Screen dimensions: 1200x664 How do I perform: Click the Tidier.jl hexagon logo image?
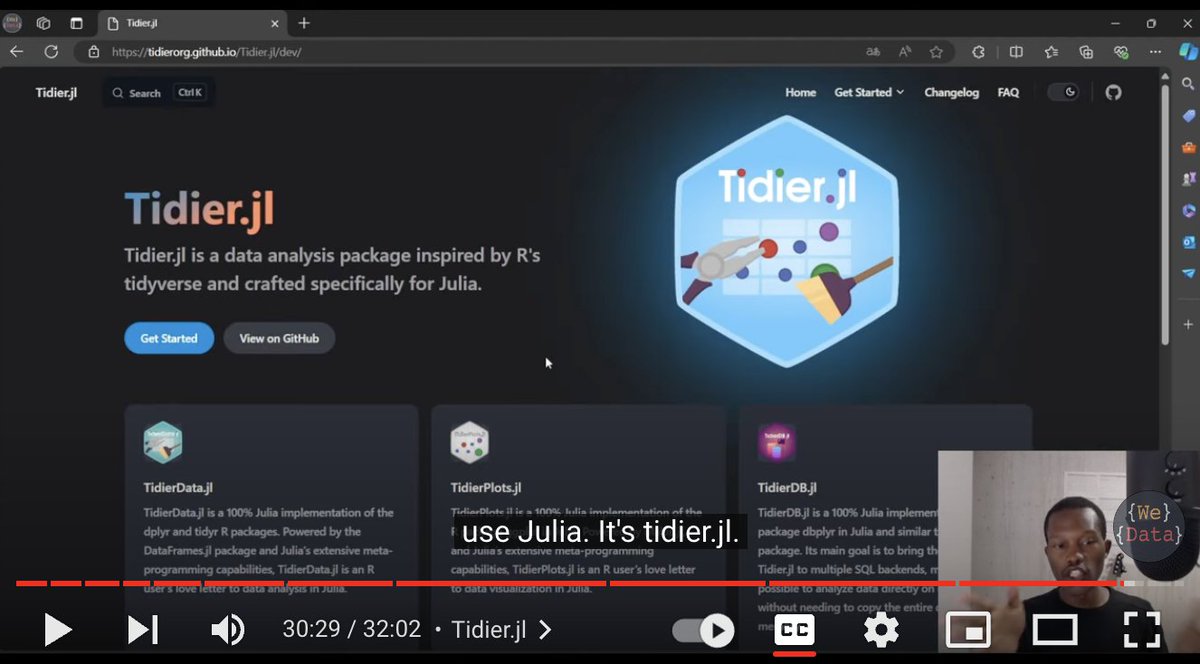pyautogui.click(x=787, y=240)
